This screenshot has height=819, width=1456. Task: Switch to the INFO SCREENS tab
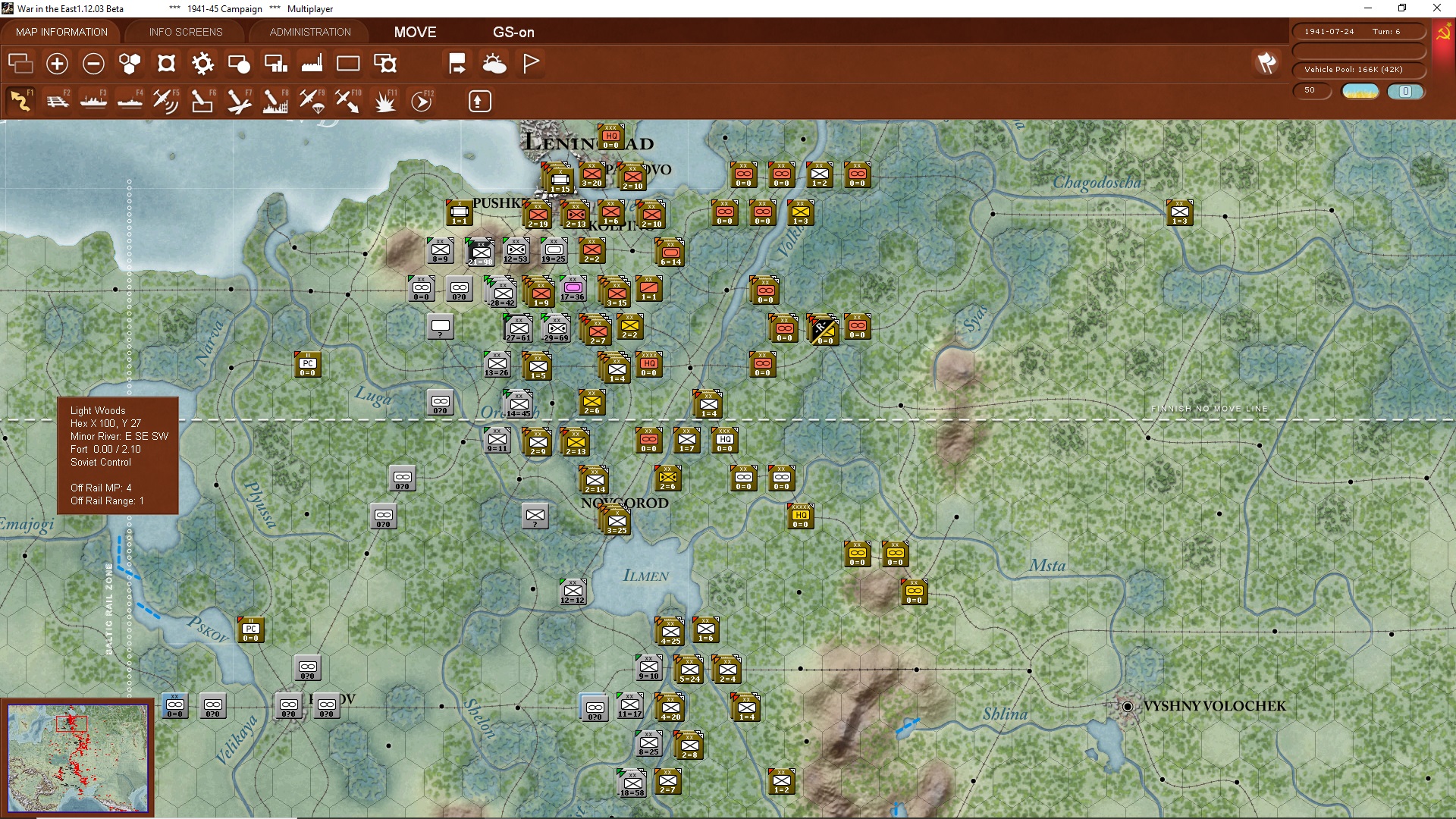tap(186, 32)
